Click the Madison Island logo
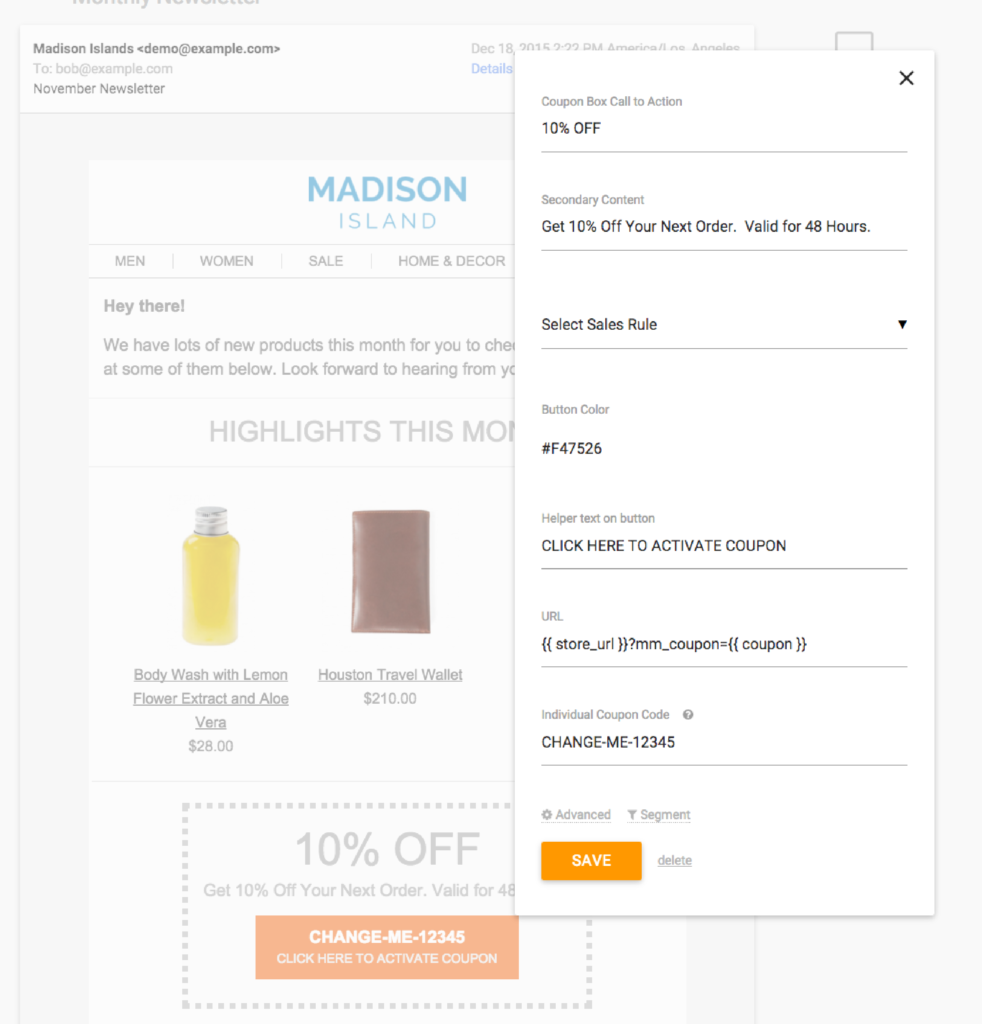 (387, 202)
